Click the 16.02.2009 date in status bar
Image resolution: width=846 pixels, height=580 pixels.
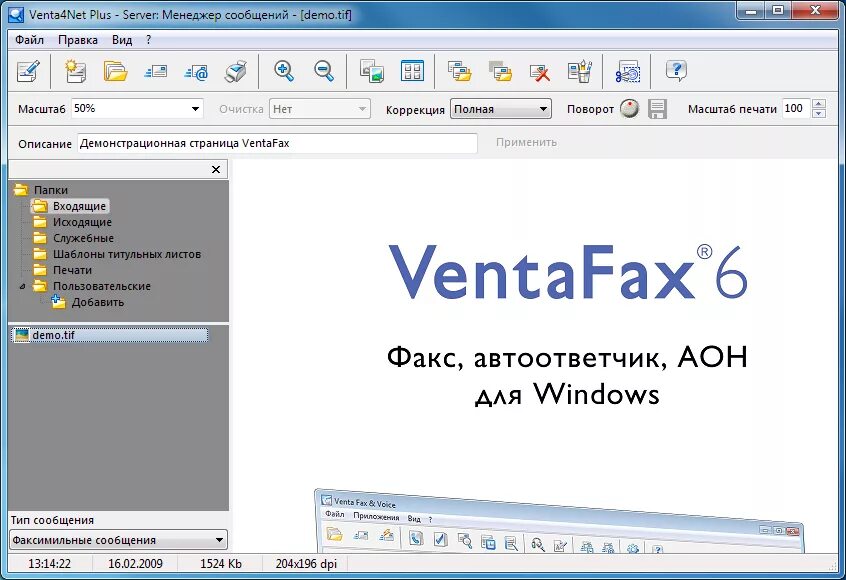135,564
